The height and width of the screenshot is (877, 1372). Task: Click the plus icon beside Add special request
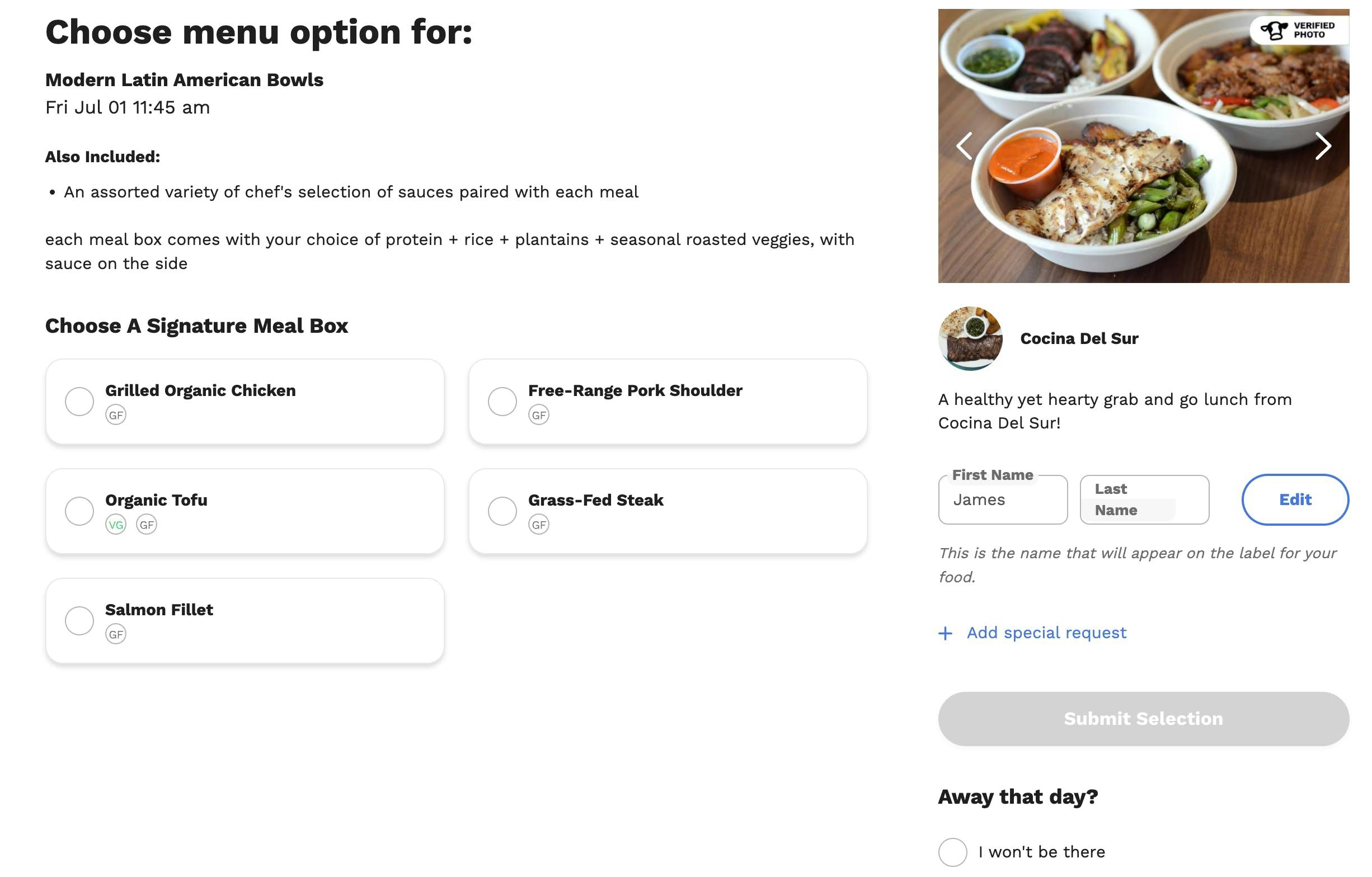click(x=945, y=633)
